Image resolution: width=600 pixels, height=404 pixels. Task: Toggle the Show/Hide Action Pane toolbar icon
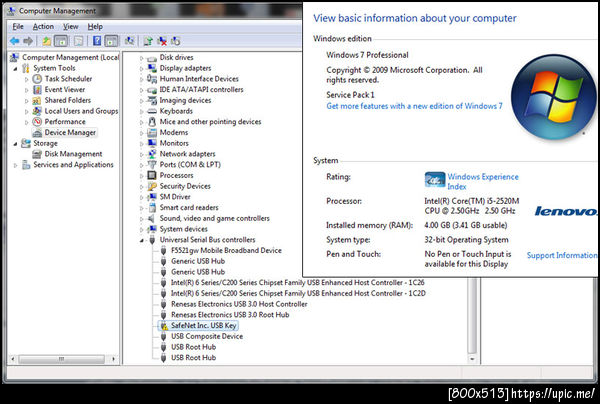pos(111,41)
